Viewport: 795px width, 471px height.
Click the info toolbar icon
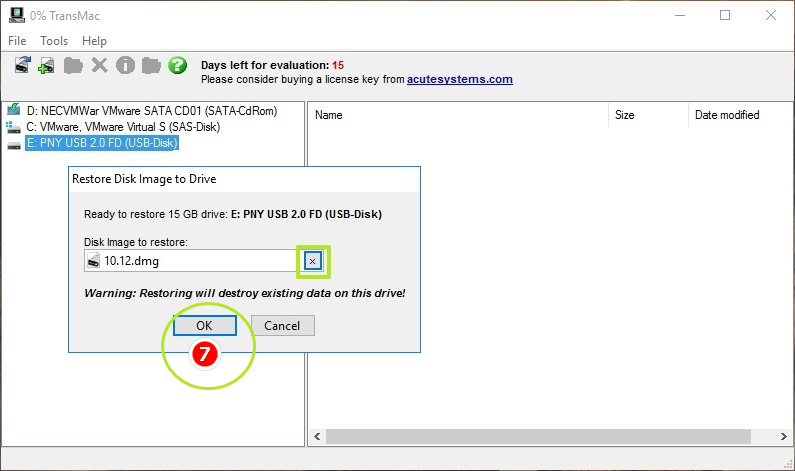coord(125,65)
